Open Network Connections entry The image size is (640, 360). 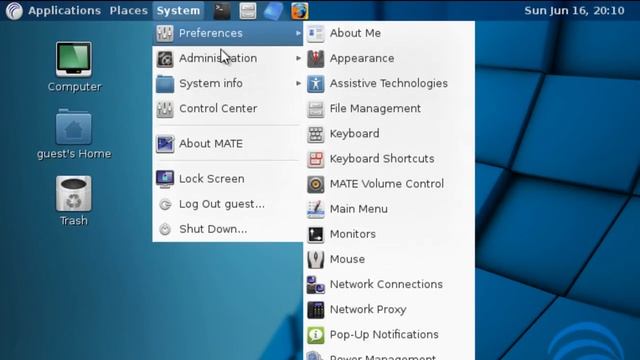(389, 285)
